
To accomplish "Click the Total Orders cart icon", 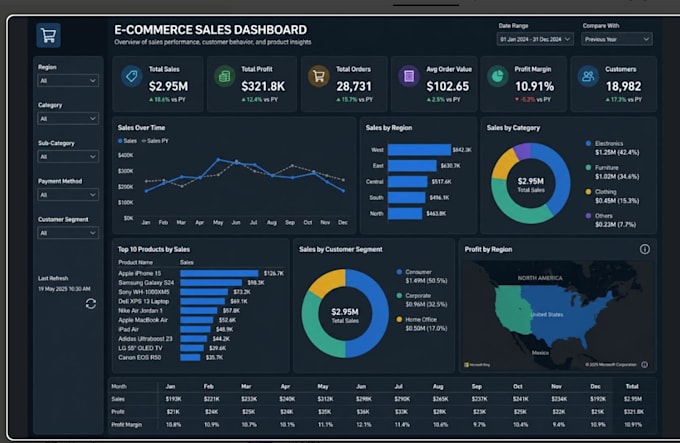I will click(x=319, y=76).
